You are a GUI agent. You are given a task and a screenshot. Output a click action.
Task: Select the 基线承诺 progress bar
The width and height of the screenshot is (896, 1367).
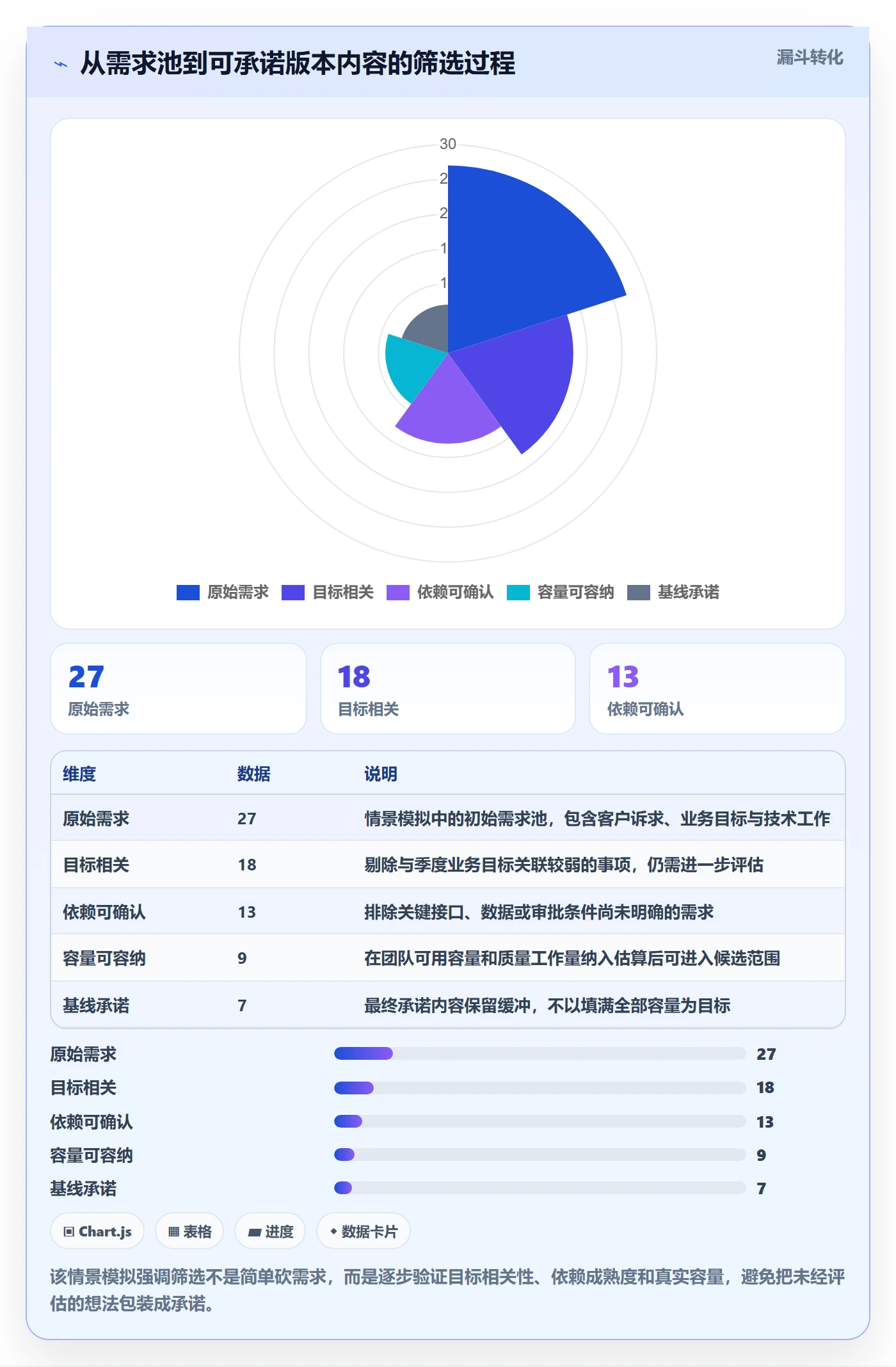pos(540,1188)
